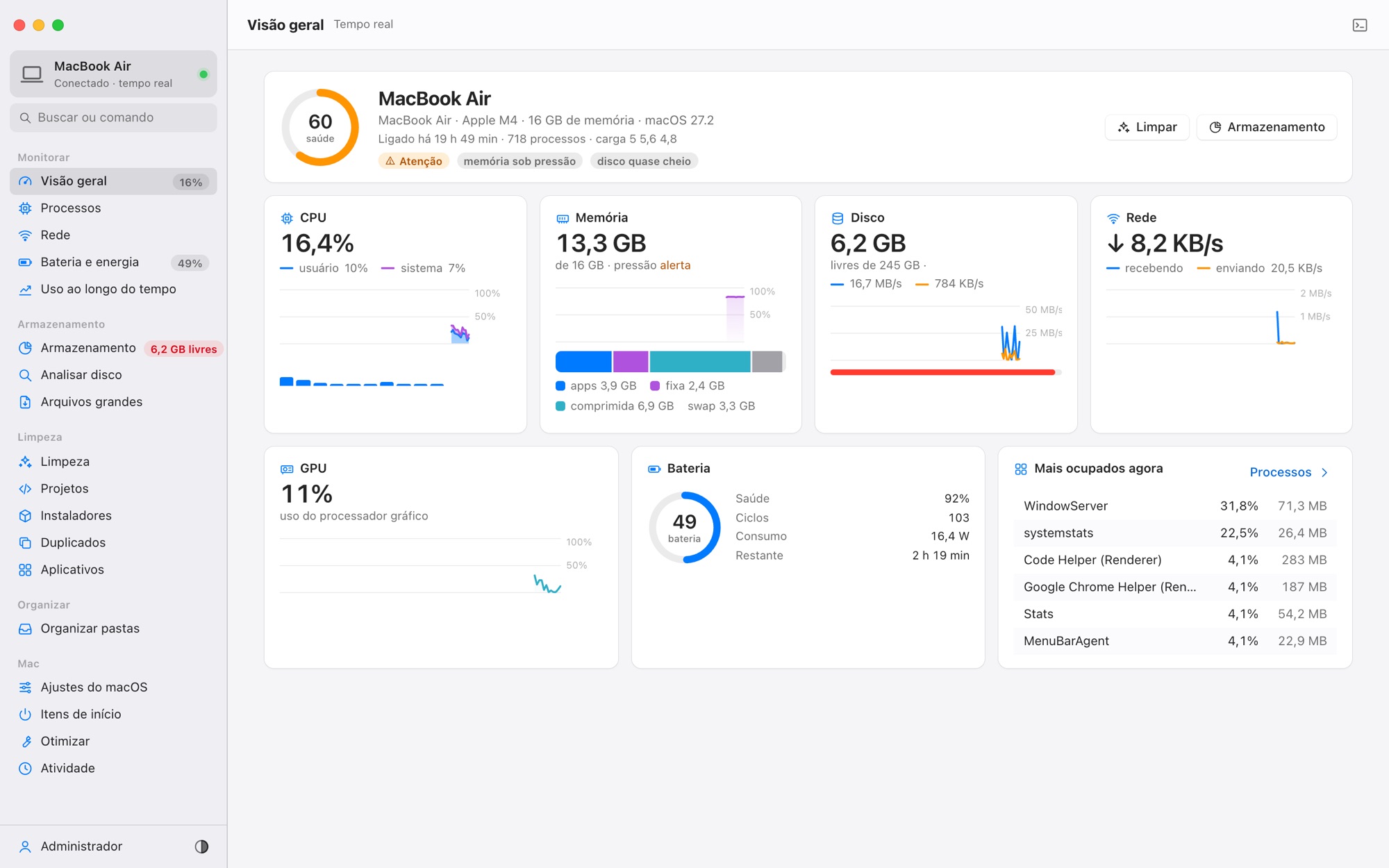
Task: Click the Armazenamento pie icon in sidebar
Action: 25,347
